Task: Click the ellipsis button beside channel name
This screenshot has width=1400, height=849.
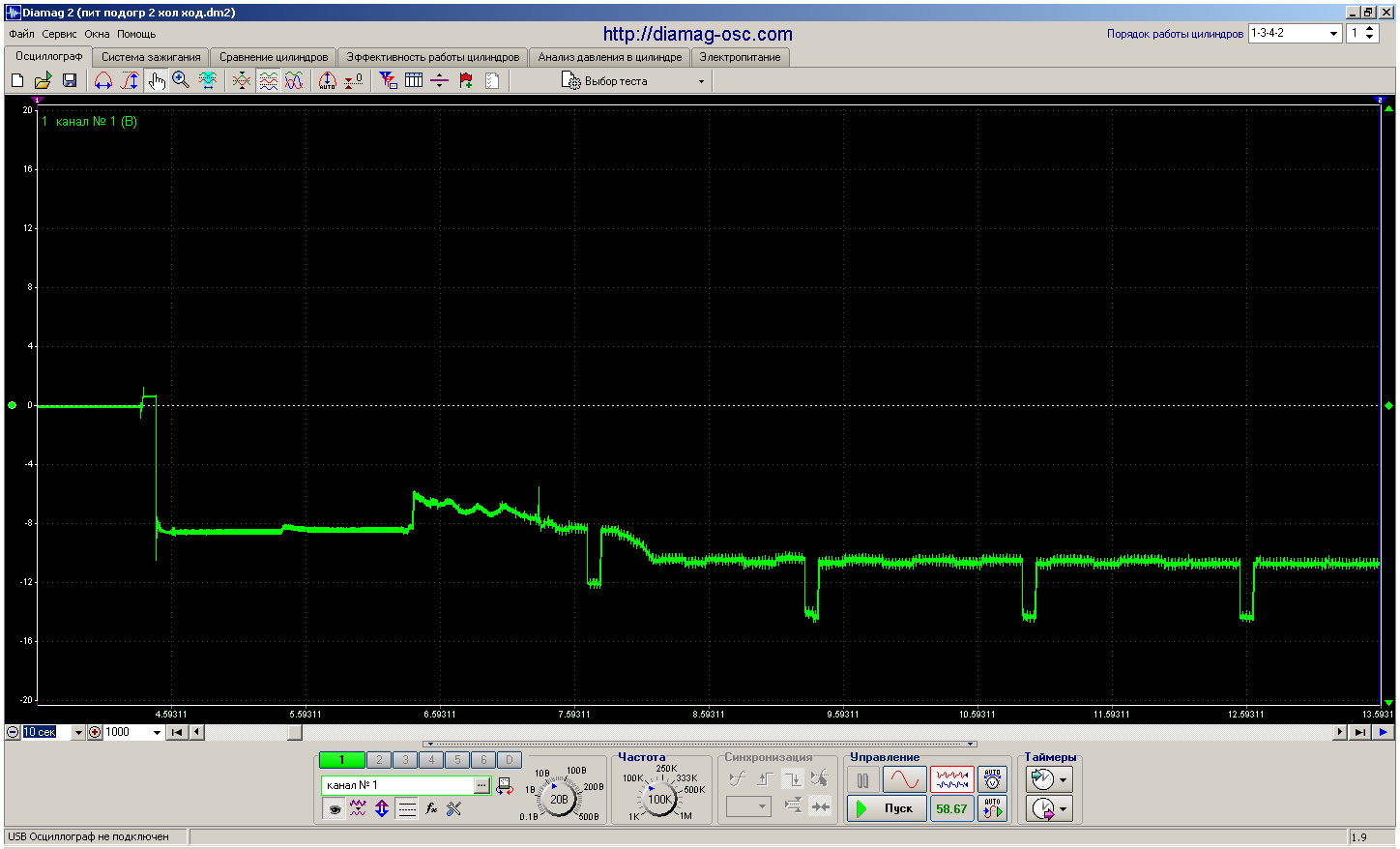Action: [x=481, y=785]
